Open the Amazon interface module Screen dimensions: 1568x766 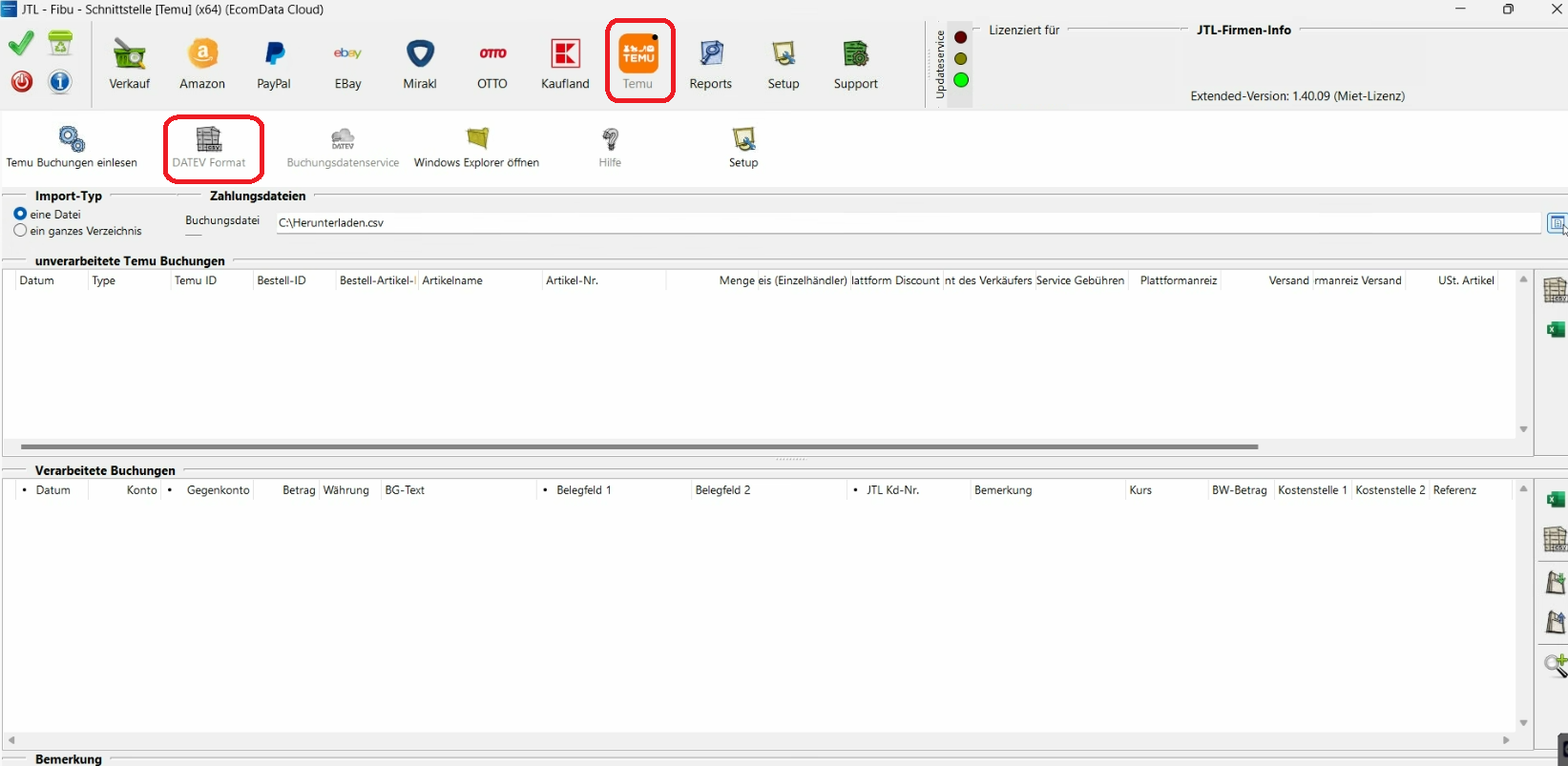[202, 63]
